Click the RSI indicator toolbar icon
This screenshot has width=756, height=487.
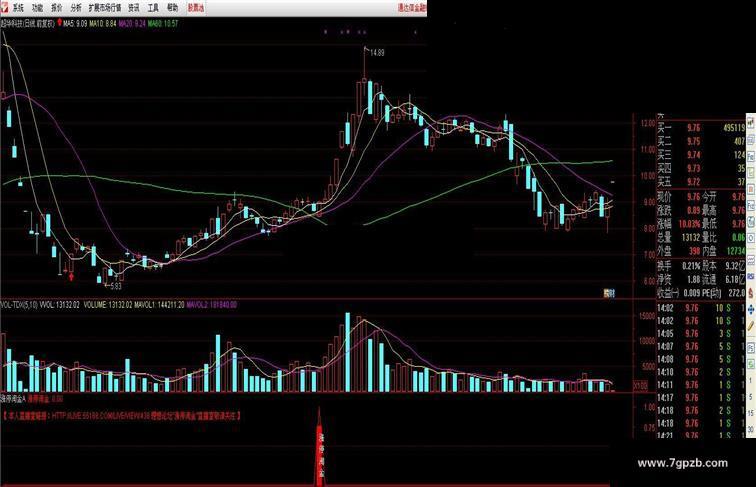(751, 276)
